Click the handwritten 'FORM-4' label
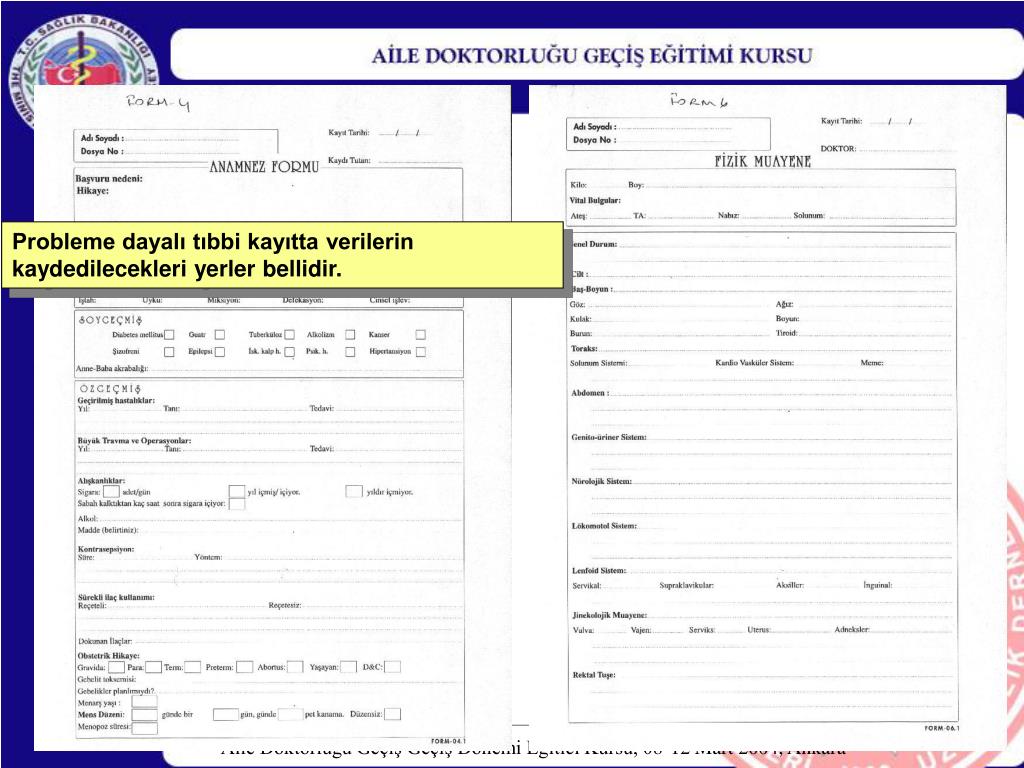The image size is (1024, 768). (x=159, y=103)
